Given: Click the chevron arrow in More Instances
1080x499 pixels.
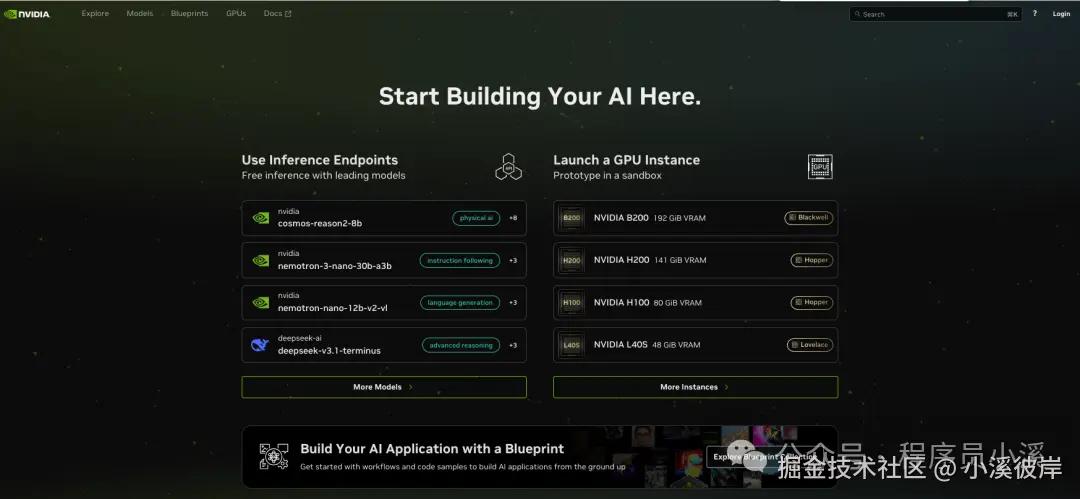Looking at the screenshot, I should [727, 387].
